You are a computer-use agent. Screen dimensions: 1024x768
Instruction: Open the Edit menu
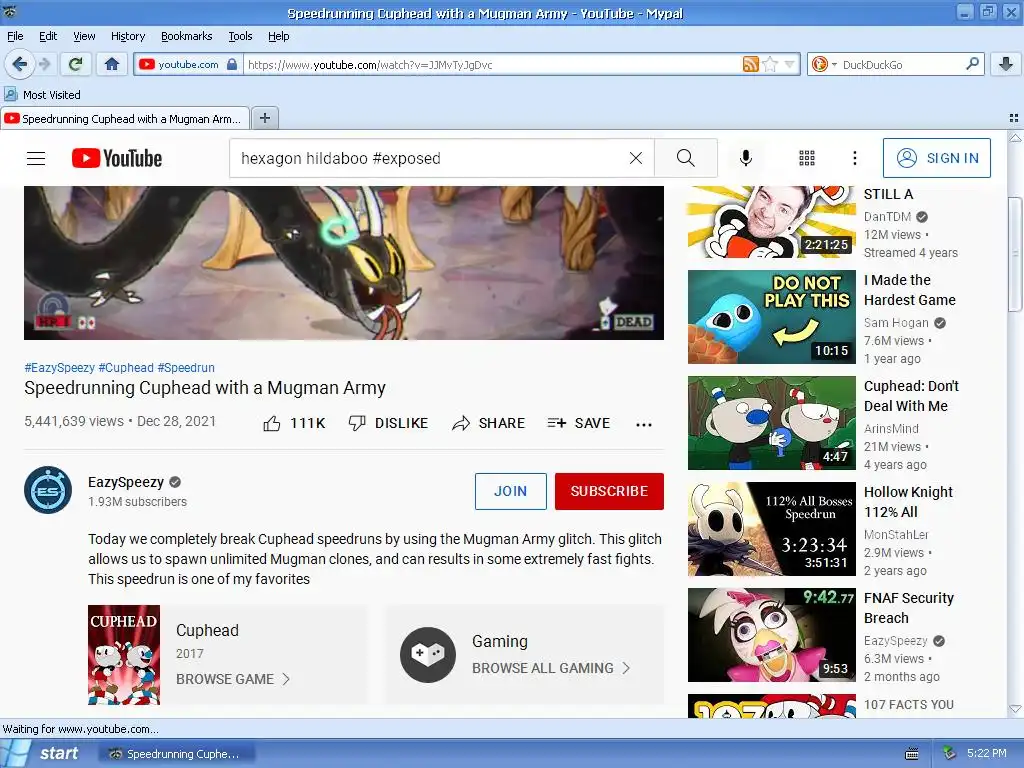(x=48, y=36)
